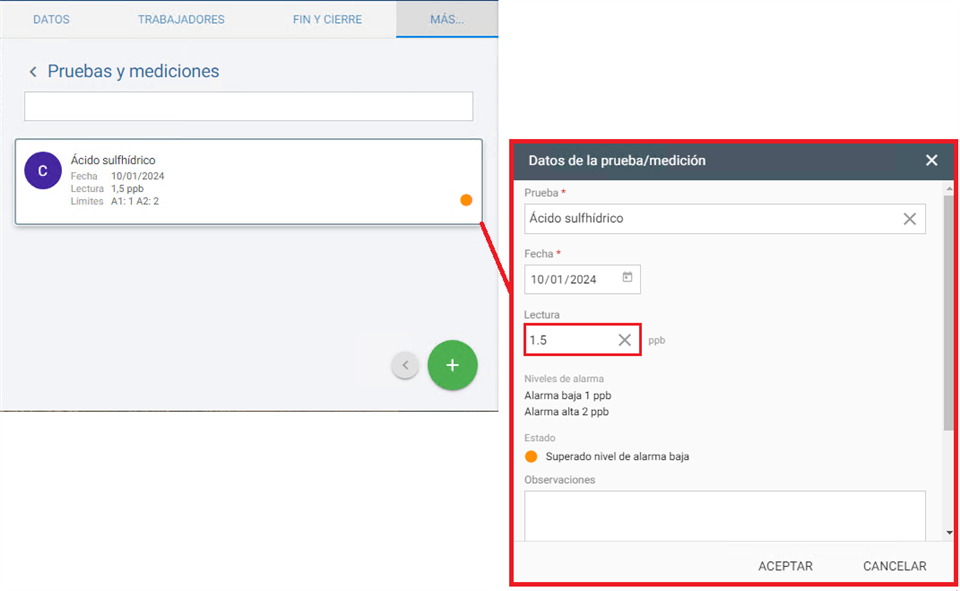Select the FIN Y CIERRE tab
Screen dimensions: 960x591
pyautogui.click(x=327, y=19)
